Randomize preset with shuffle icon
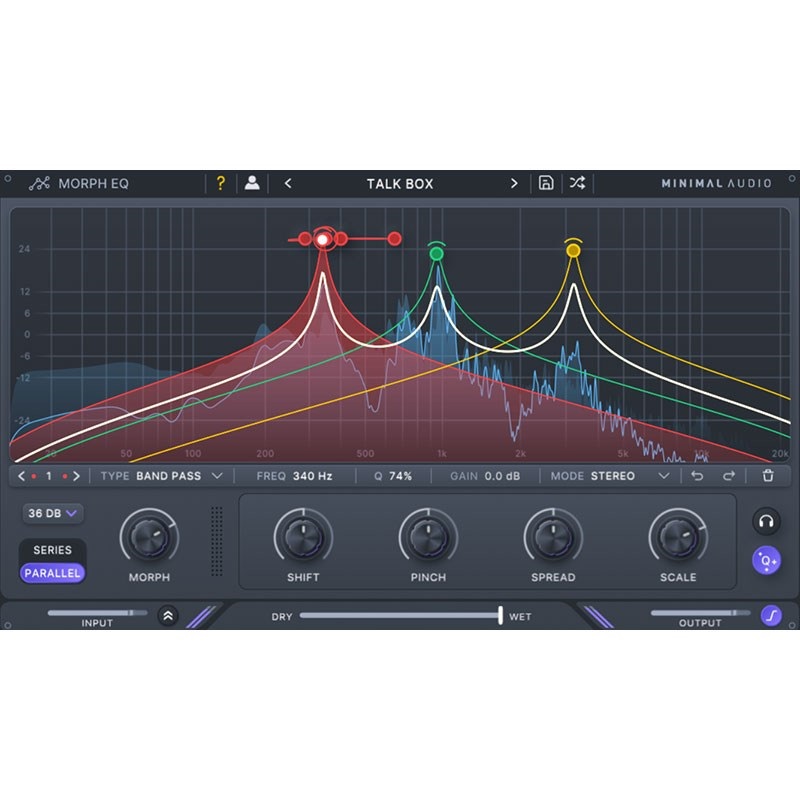Image resolution: width=800 pixels, height=800 pixels. pyautogui.click(x=577, y=183)
